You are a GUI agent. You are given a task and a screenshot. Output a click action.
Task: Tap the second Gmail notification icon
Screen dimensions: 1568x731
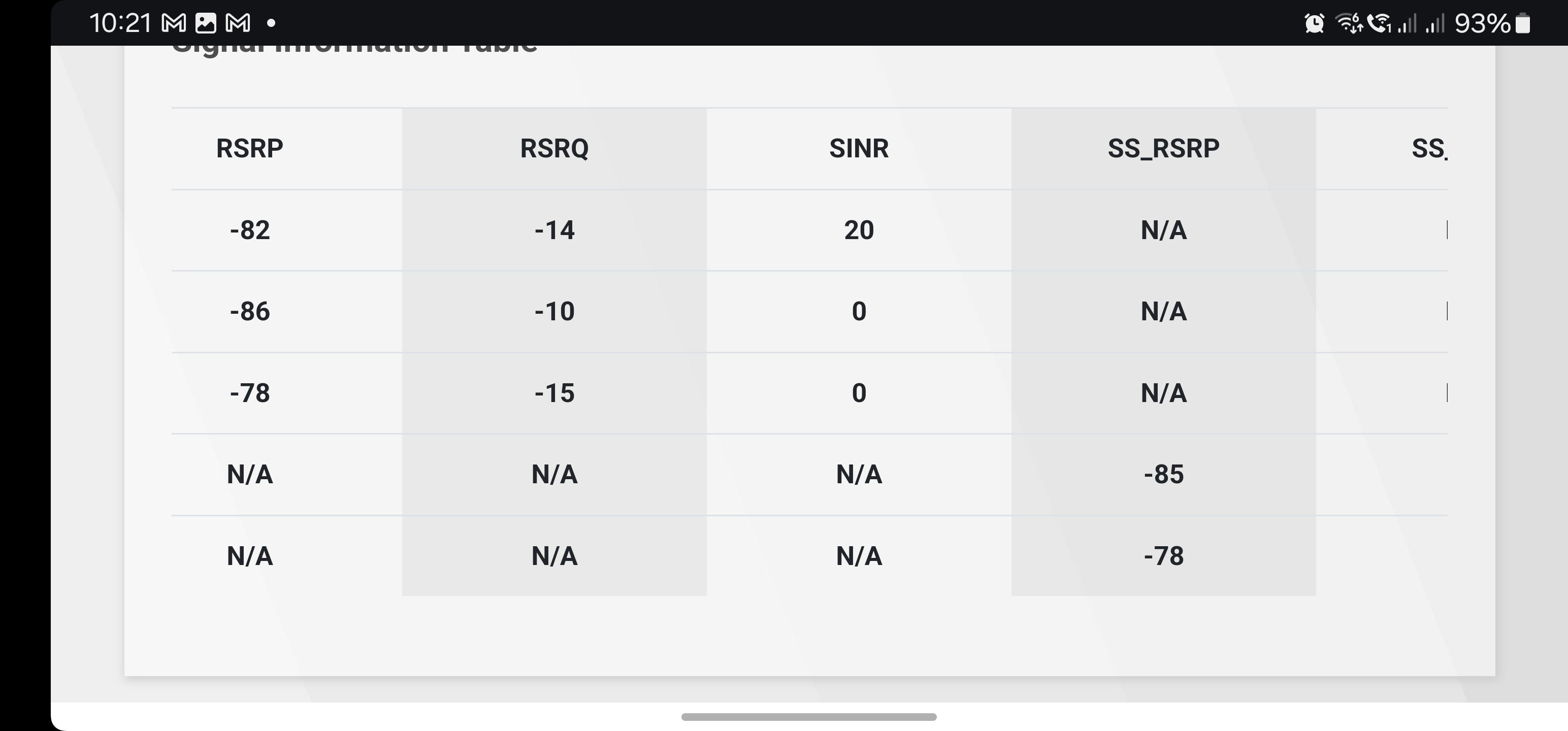point(238,23)
